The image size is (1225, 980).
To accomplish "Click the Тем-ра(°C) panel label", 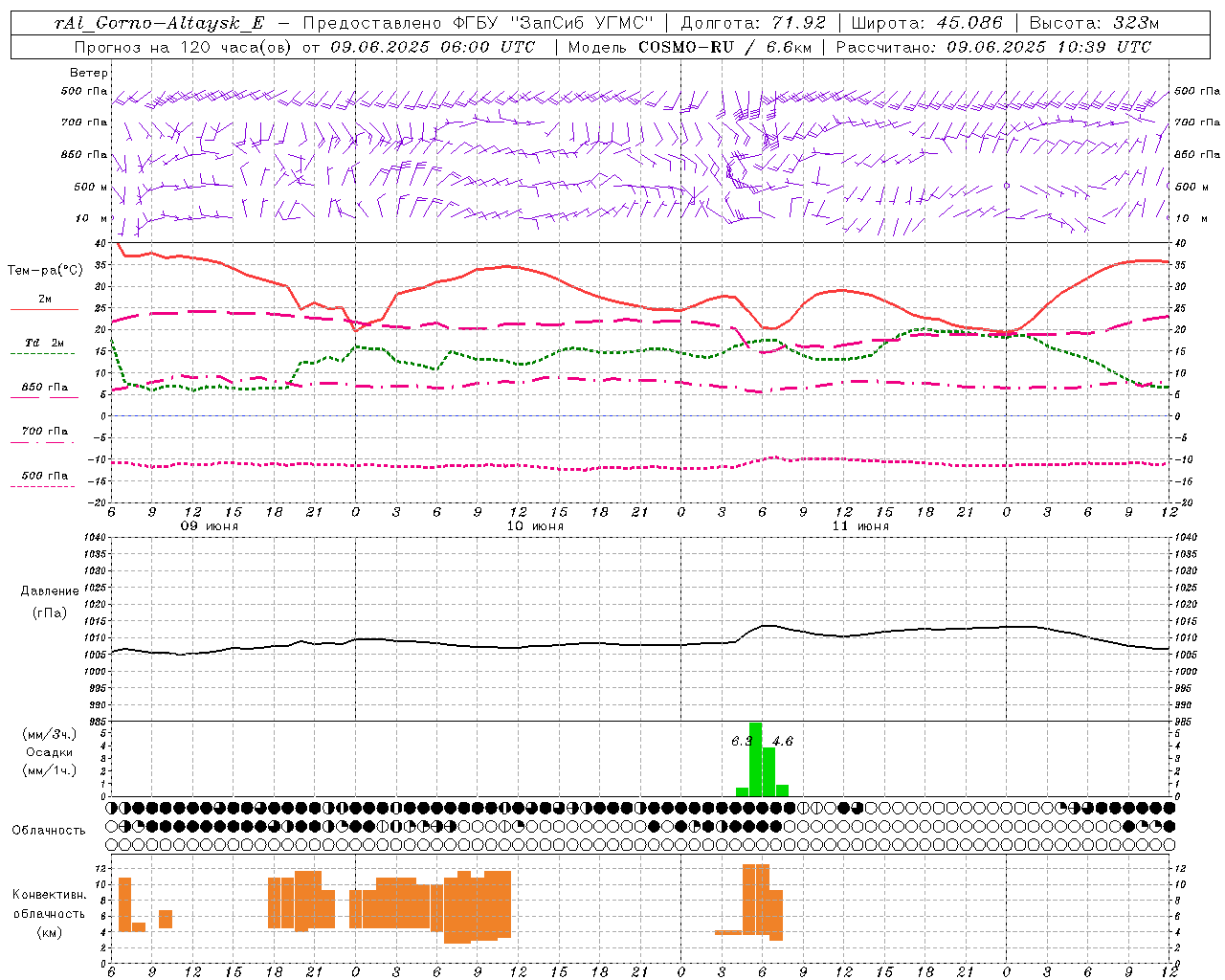I will [x=45, y=271].
